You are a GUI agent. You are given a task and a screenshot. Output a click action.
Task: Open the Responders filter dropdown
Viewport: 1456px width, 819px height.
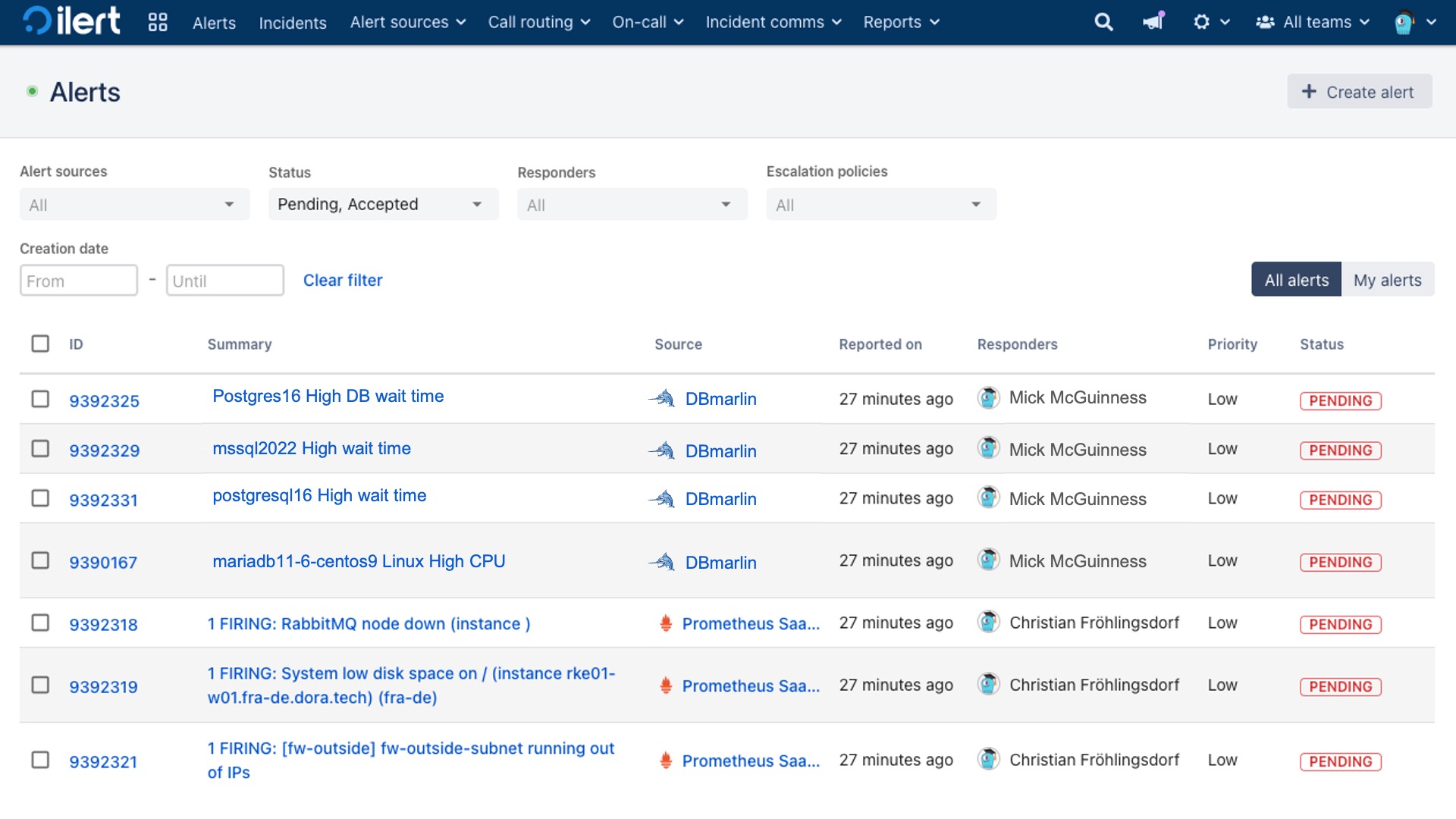point(632,205)
